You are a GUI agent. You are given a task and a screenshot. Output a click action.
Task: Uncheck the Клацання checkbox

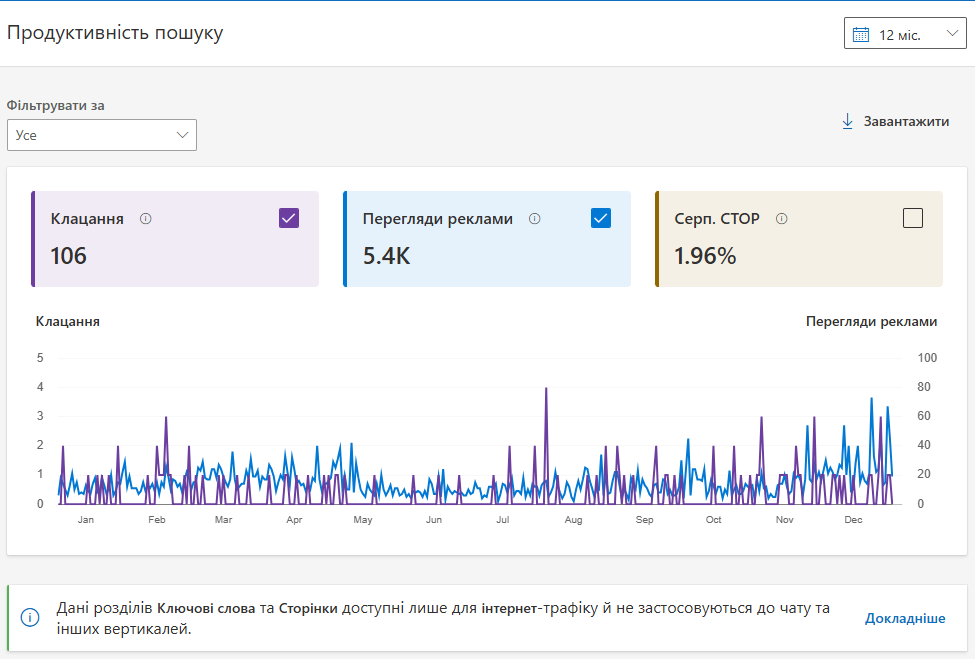tap(289, 218)
